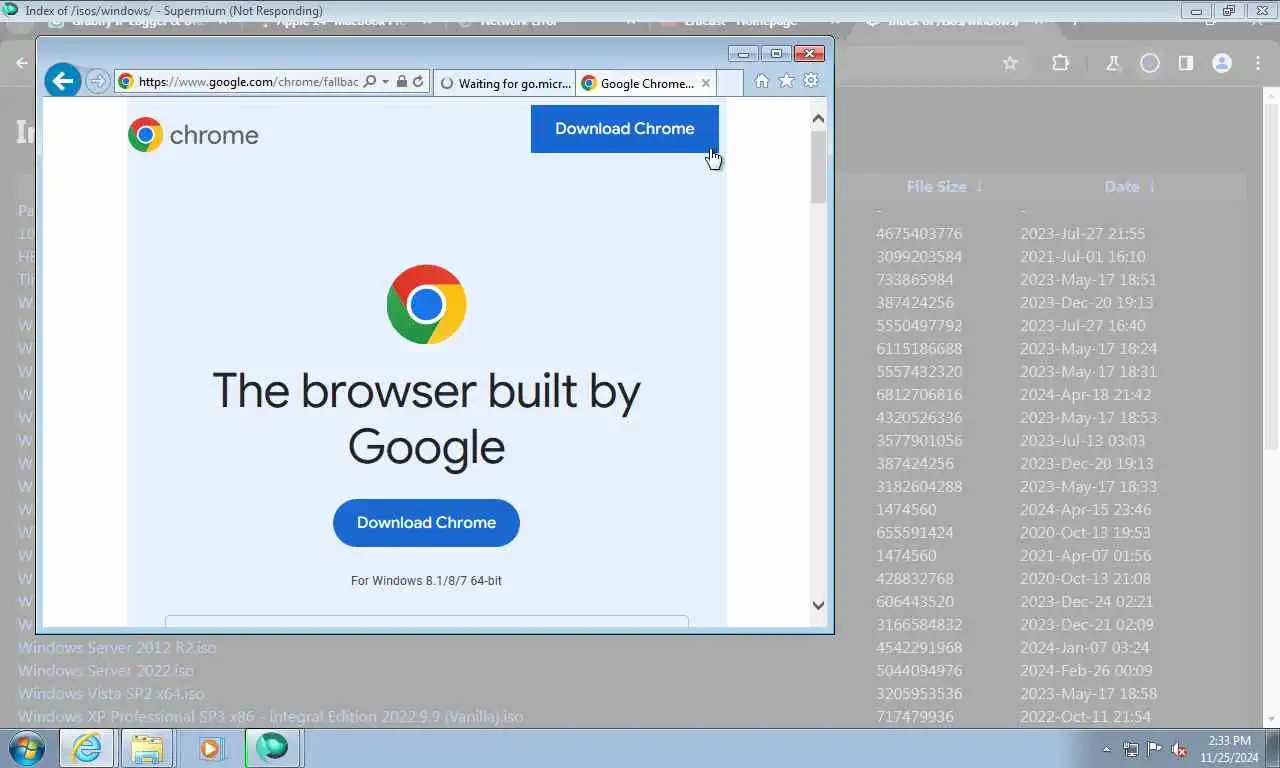Toggle Supermium side panel icon
The image size is (1280, 768).
(1186, 63)
